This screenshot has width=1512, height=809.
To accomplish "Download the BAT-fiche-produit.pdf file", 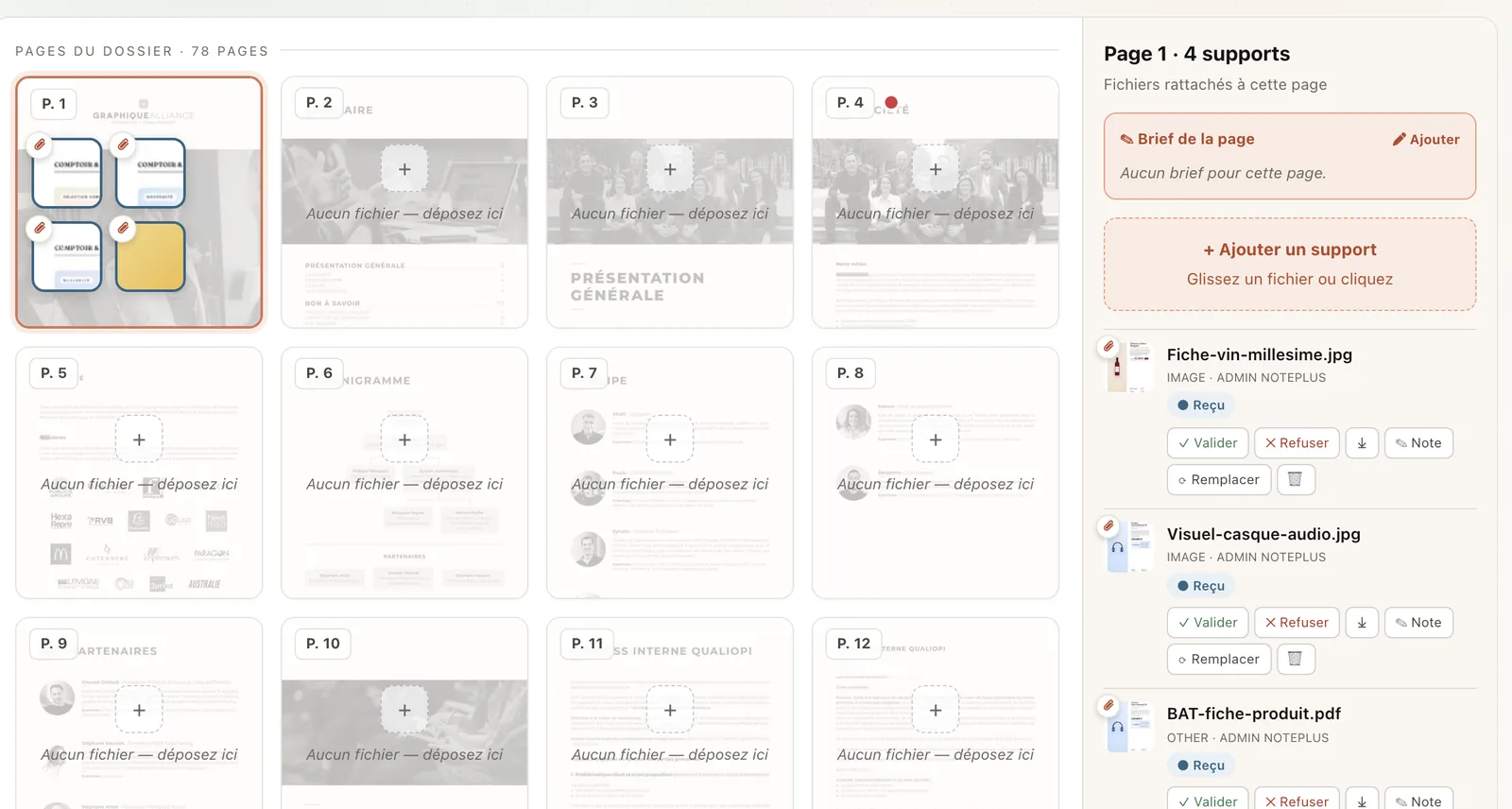I will pyautogui.click(x=1362, y=800).
